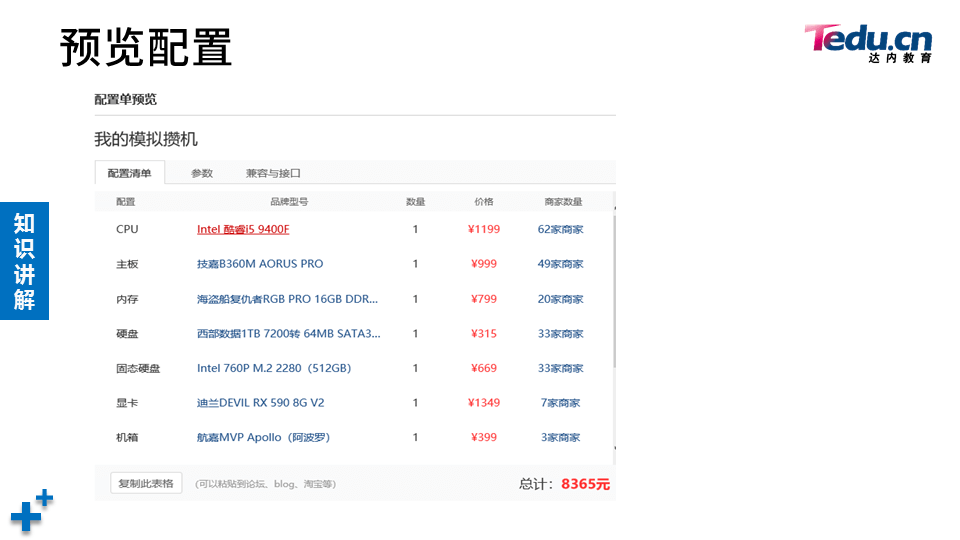Click the ¥399 case price

pyautogui.click(x=484, y=437)
